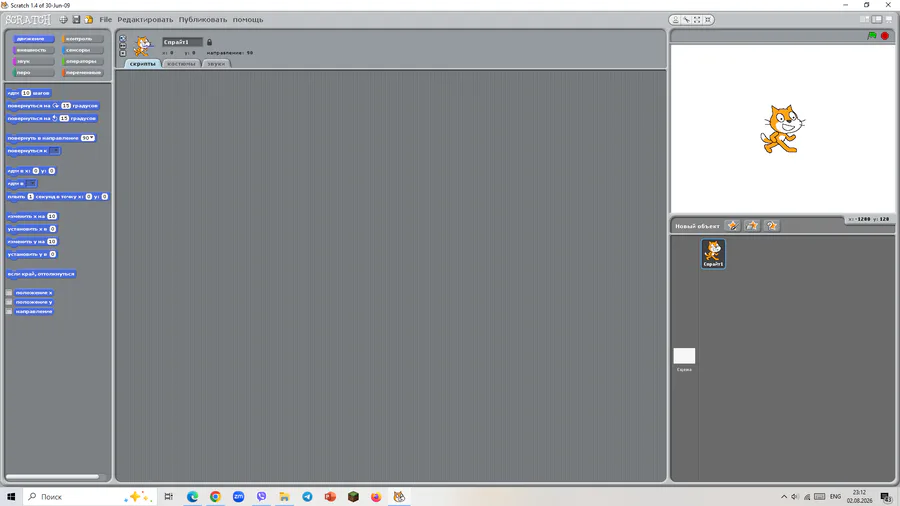Select the shrink sprite tool
This screenshot has width=900, height=506.
point(708,20)
